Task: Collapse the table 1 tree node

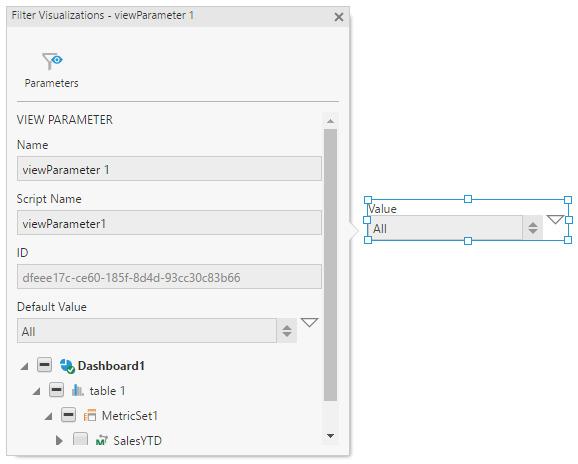Action: [x=36, y=391]
